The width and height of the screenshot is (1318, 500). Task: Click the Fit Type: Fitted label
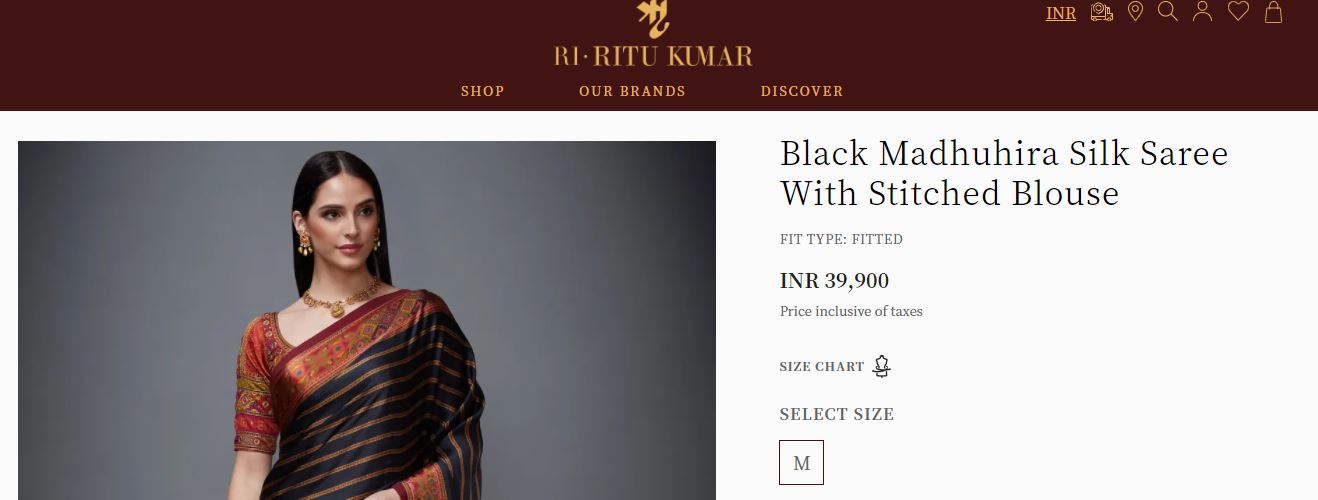[841, 239]
